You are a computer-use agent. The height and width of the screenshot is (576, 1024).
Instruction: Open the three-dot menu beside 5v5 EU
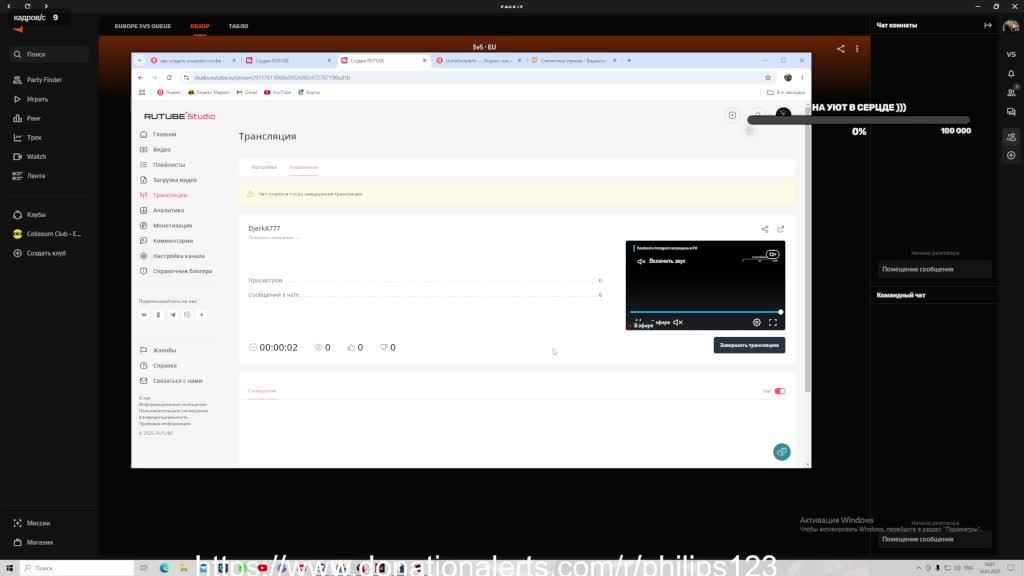tap(857, 48)
